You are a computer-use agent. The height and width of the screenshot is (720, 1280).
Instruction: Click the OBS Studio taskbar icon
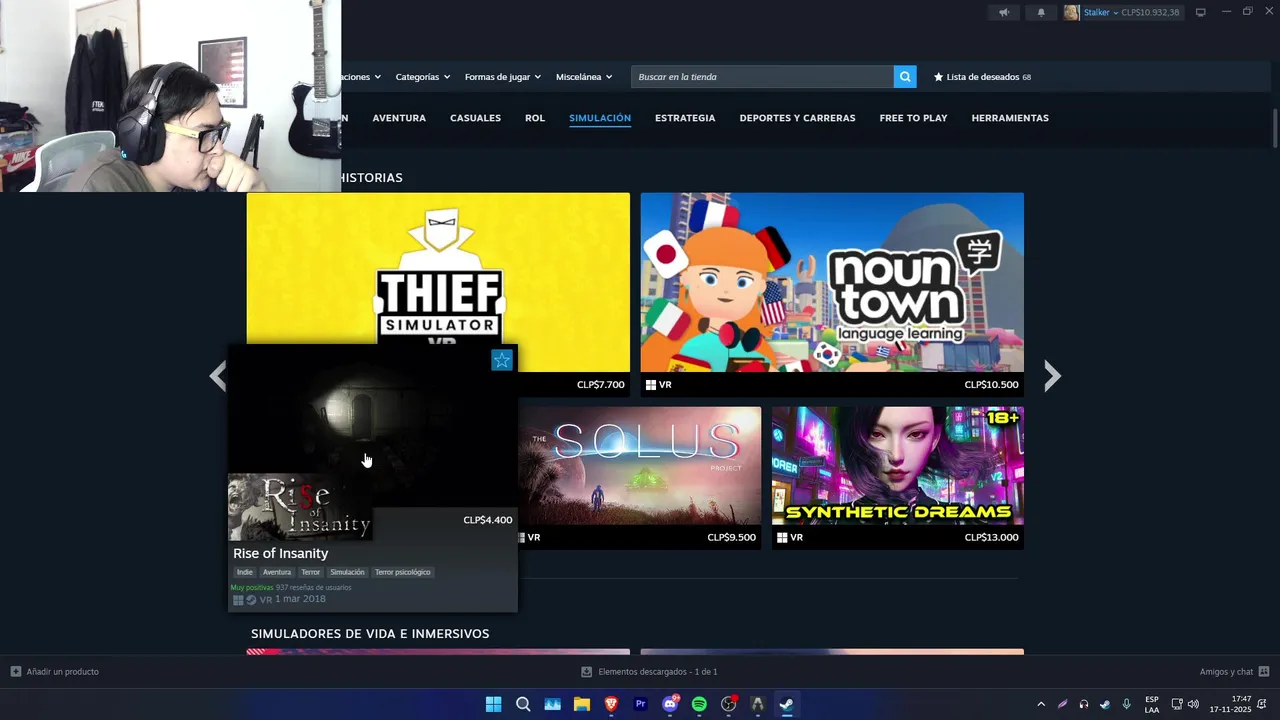tap(728, 704)
